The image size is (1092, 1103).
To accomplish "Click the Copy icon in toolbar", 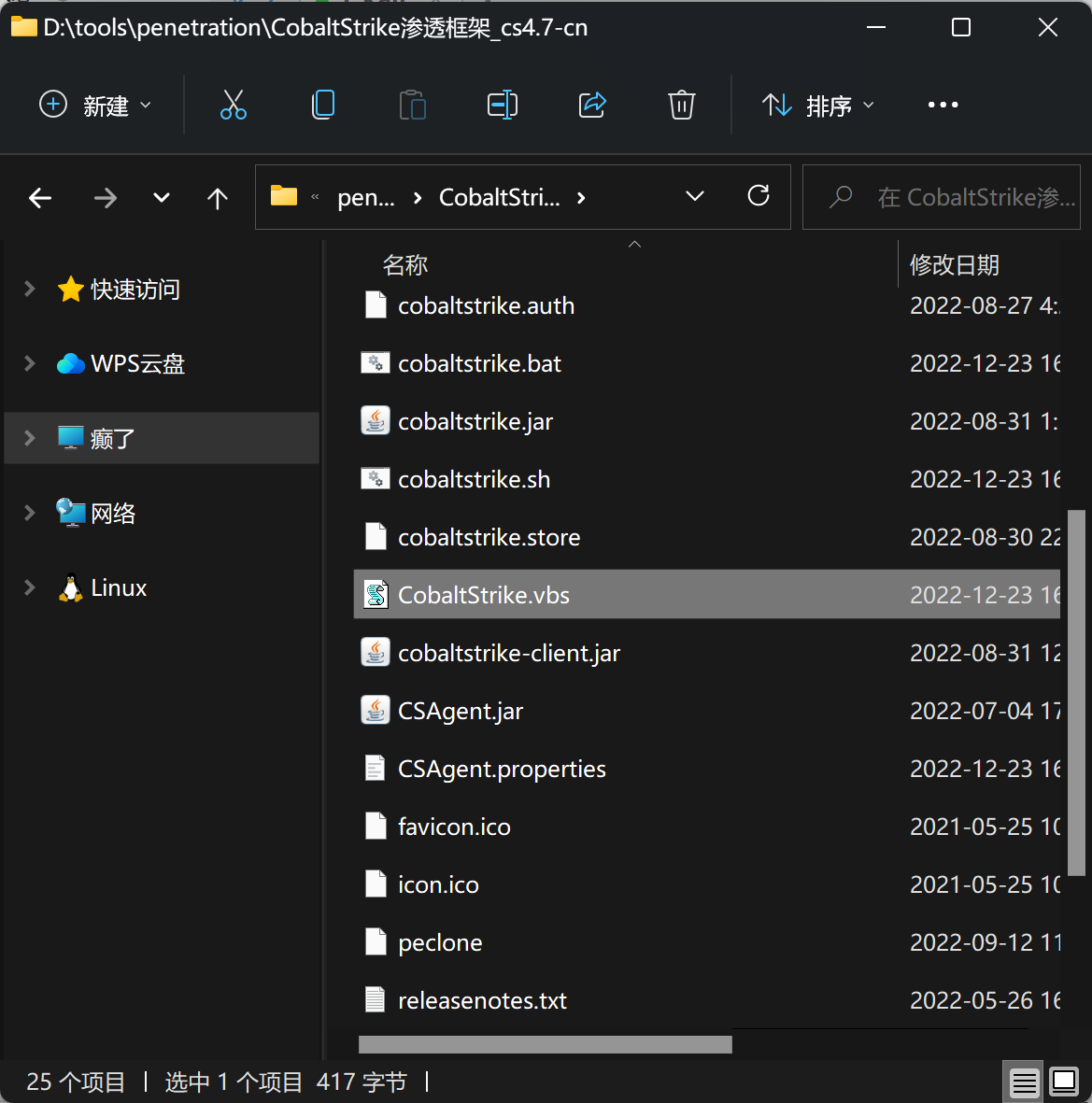I will (x=323, y=106).
